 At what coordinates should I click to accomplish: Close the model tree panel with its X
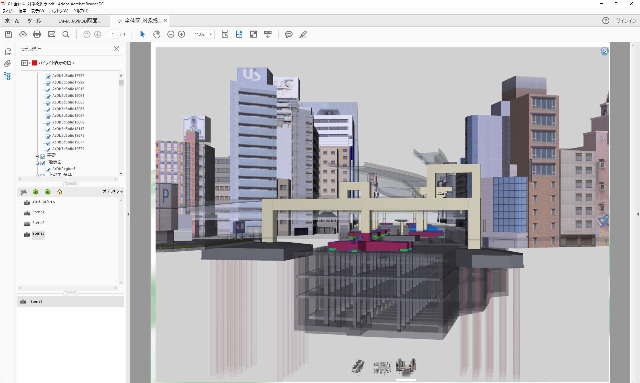[x=116, y=49]
